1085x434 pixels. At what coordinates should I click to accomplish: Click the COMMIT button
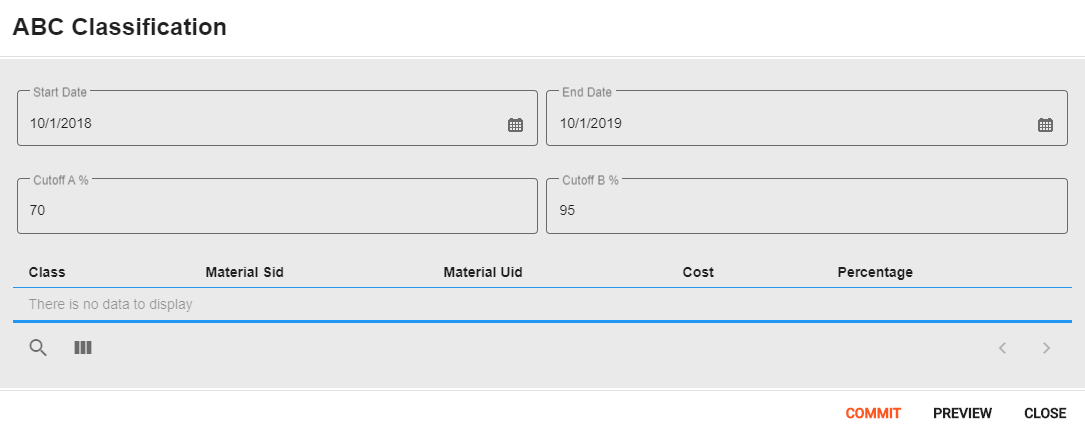point(873,413)
